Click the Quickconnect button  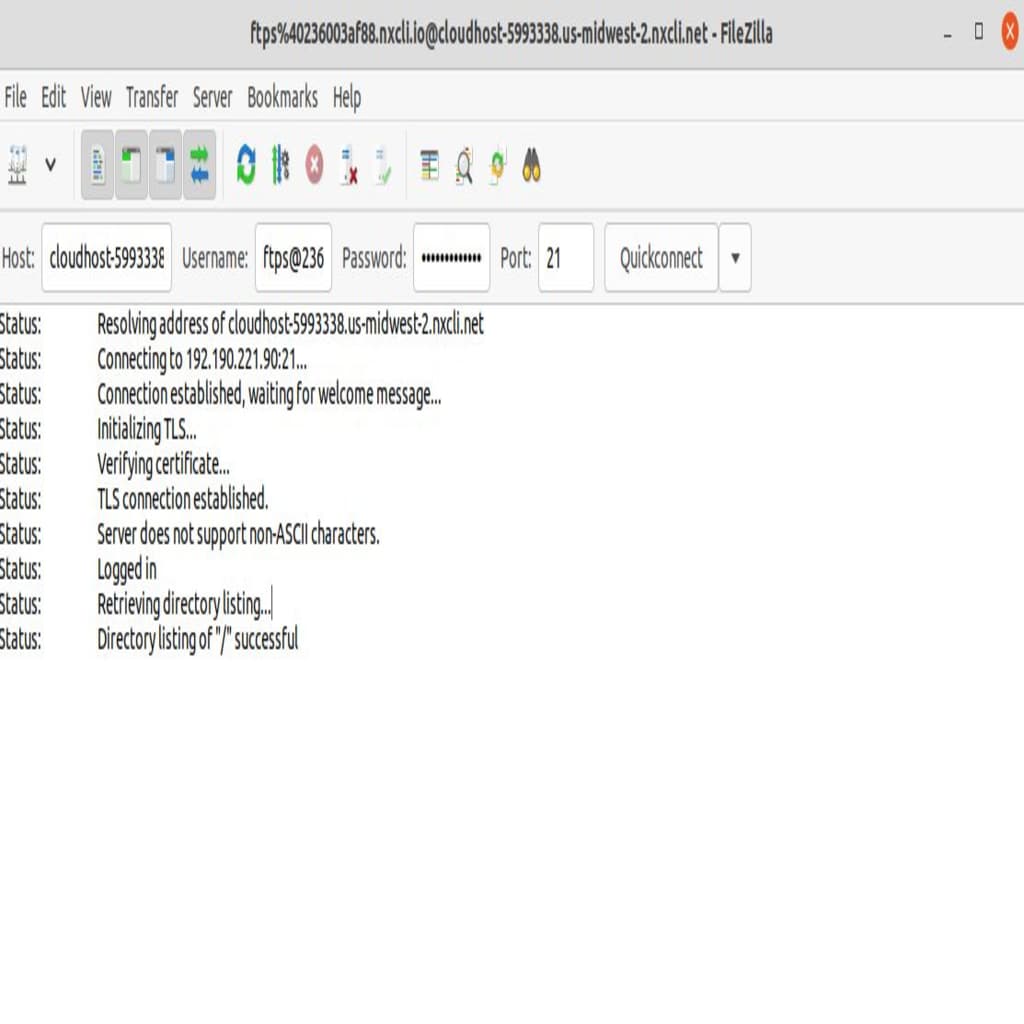[x=661, y=257]
